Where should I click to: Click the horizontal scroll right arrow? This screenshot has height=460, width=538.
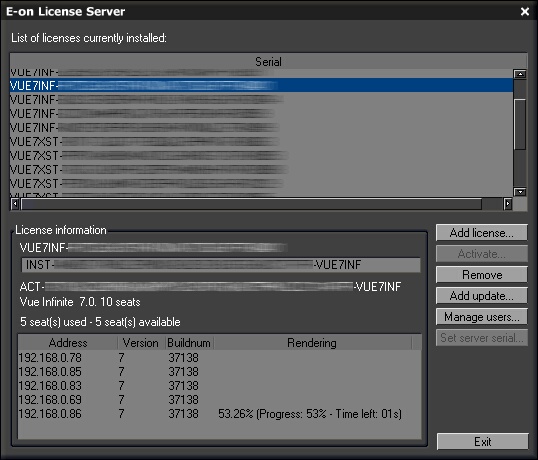[507, 204]
